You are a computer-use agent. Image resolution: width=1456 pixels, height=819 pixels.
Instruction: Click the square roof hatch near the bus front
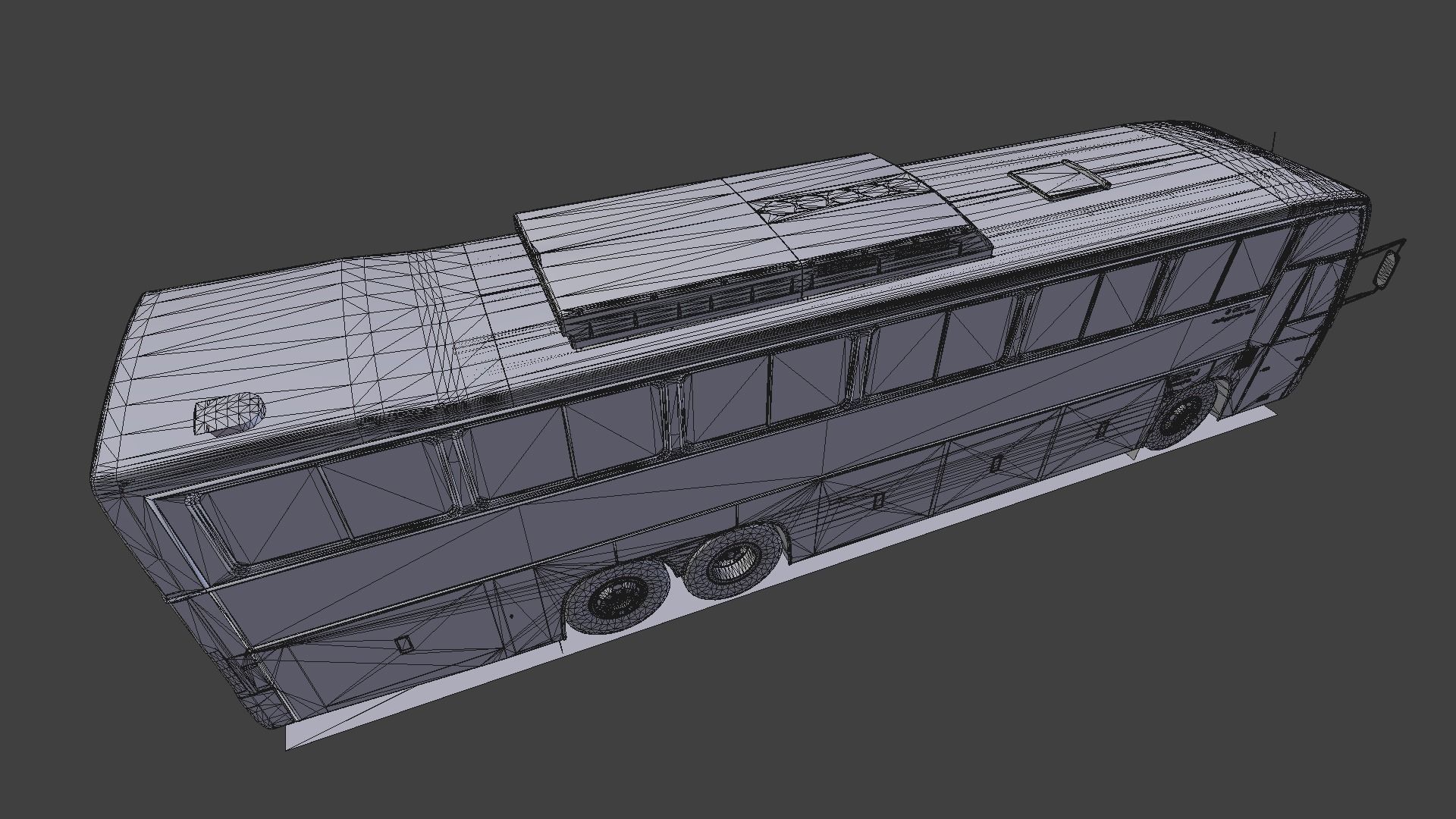coord(1059,180)
